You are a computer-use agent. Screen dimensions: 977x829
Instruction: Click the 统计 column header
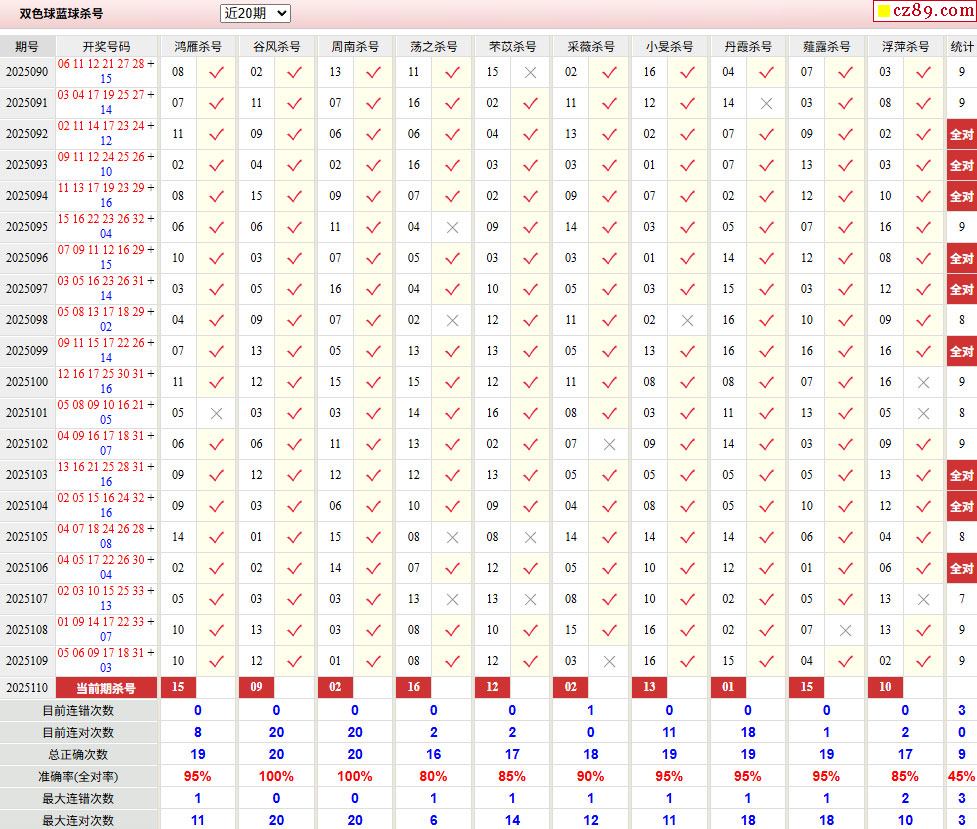tap(961, 47)
